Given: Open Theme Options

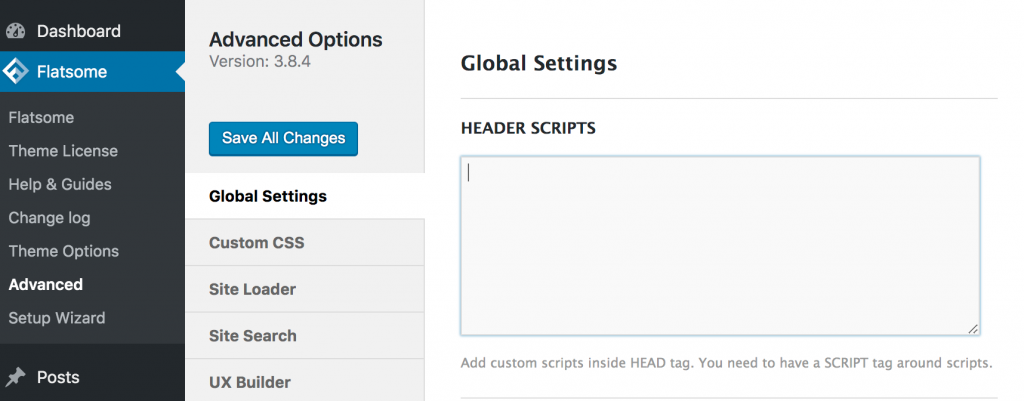Looking at the screenshot, I should tap(64, 251).
